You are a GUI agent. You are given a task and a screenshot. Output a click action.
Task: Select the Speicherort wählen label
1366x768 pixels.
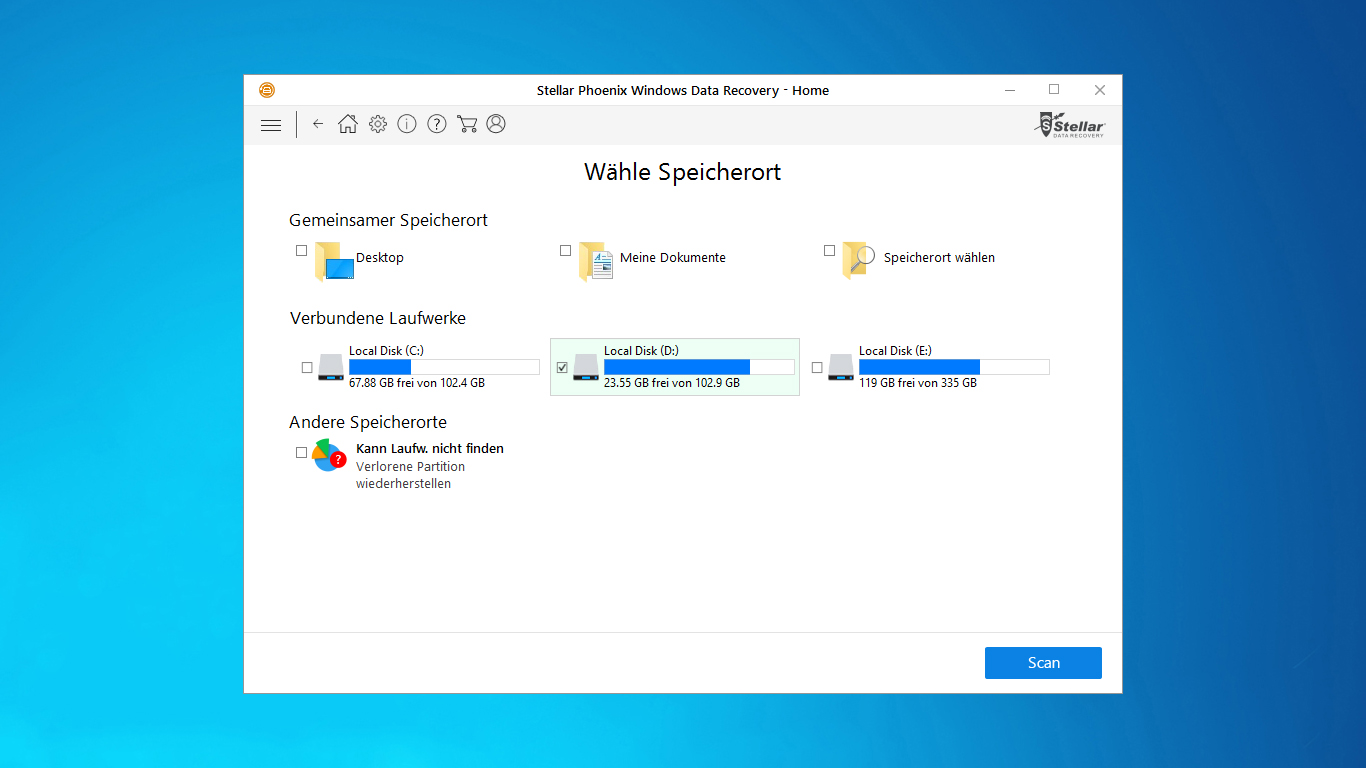(939, 258)
